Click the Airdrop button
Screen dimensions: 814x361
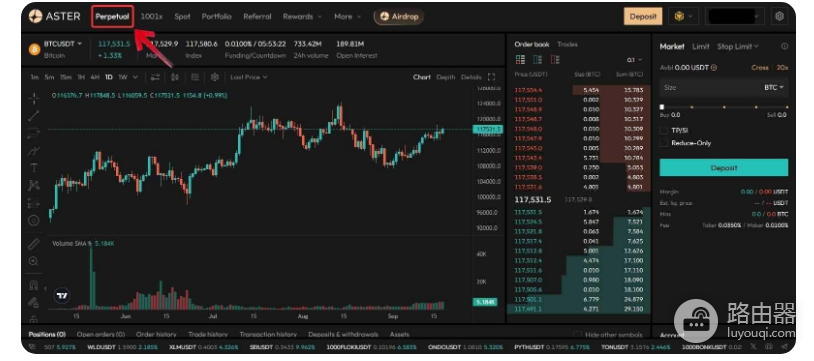pos(399,16)
